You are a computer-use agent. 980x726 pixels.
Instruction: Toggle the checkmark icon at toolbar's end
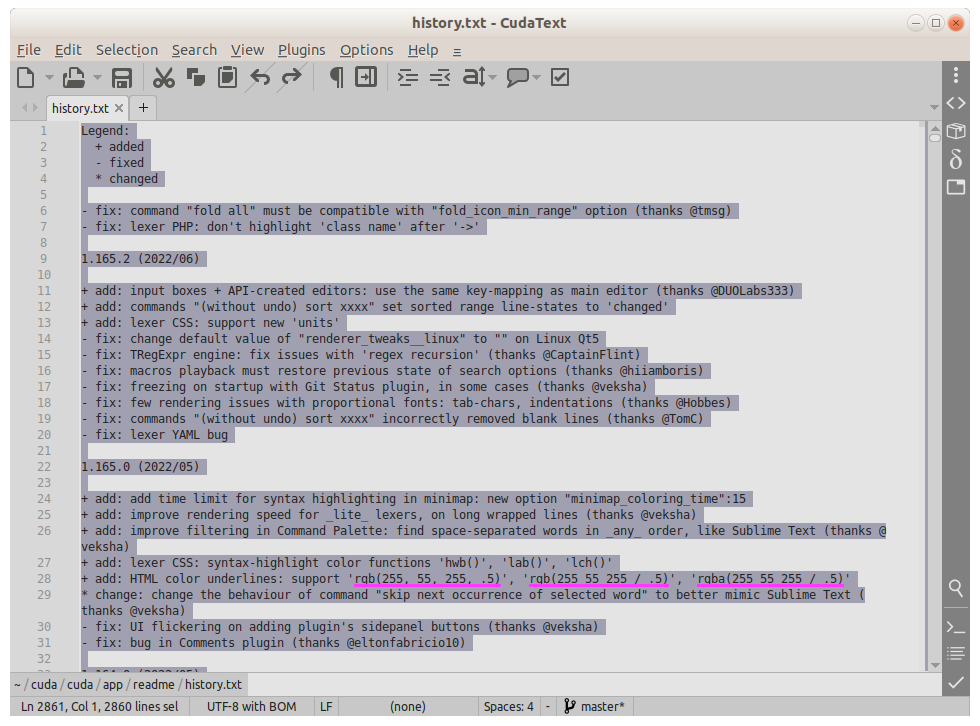pyautogui.click(x=559, y=76)
